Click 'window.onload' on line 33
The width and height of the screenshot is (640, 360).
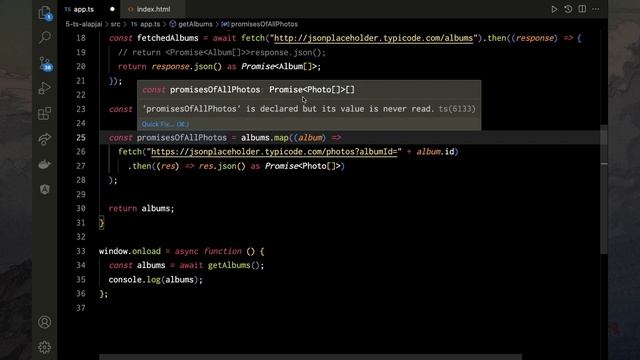pyautogui.click(x=130, y=251)
